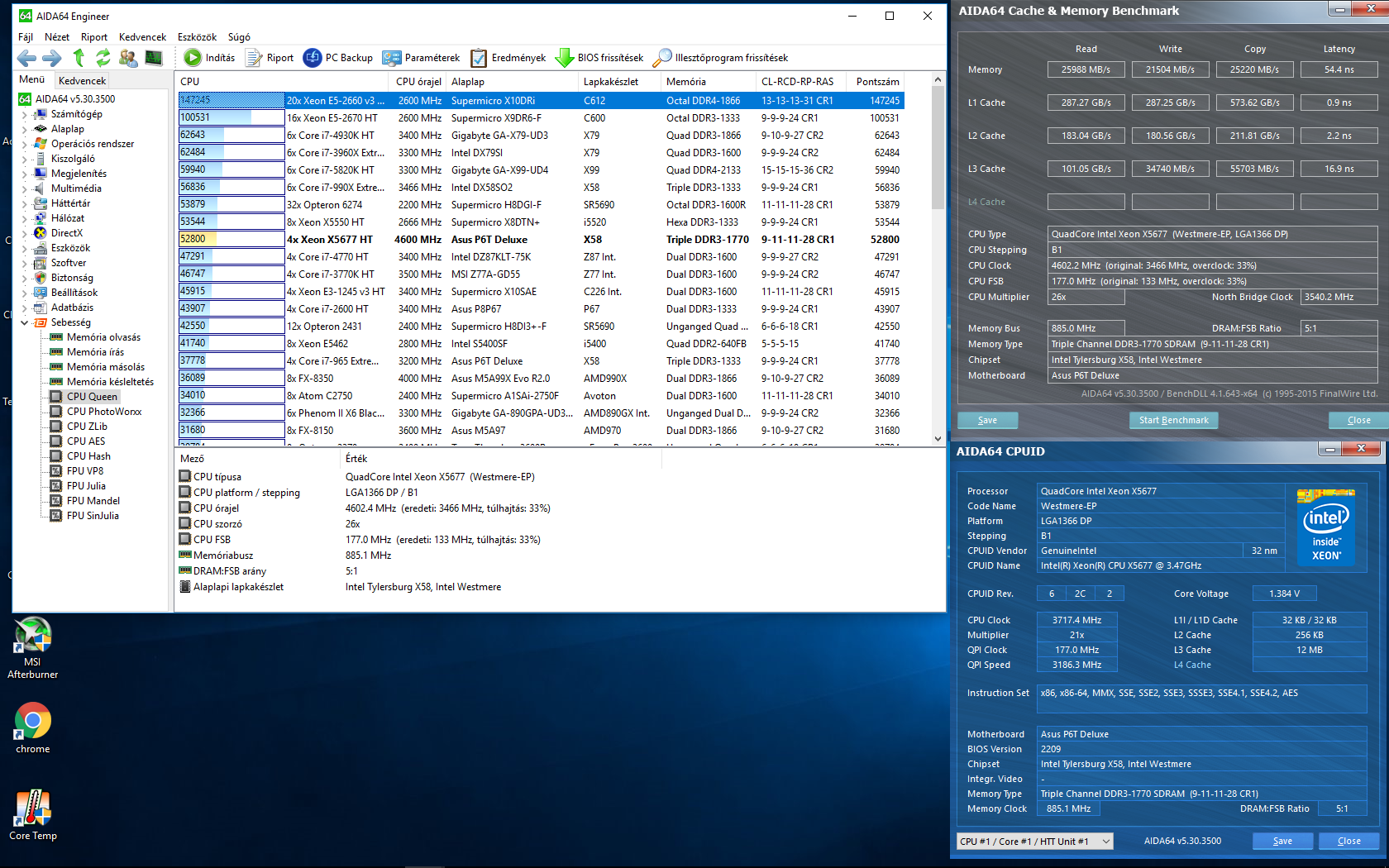Click the forward navigation arrow

tap(52, 58)
